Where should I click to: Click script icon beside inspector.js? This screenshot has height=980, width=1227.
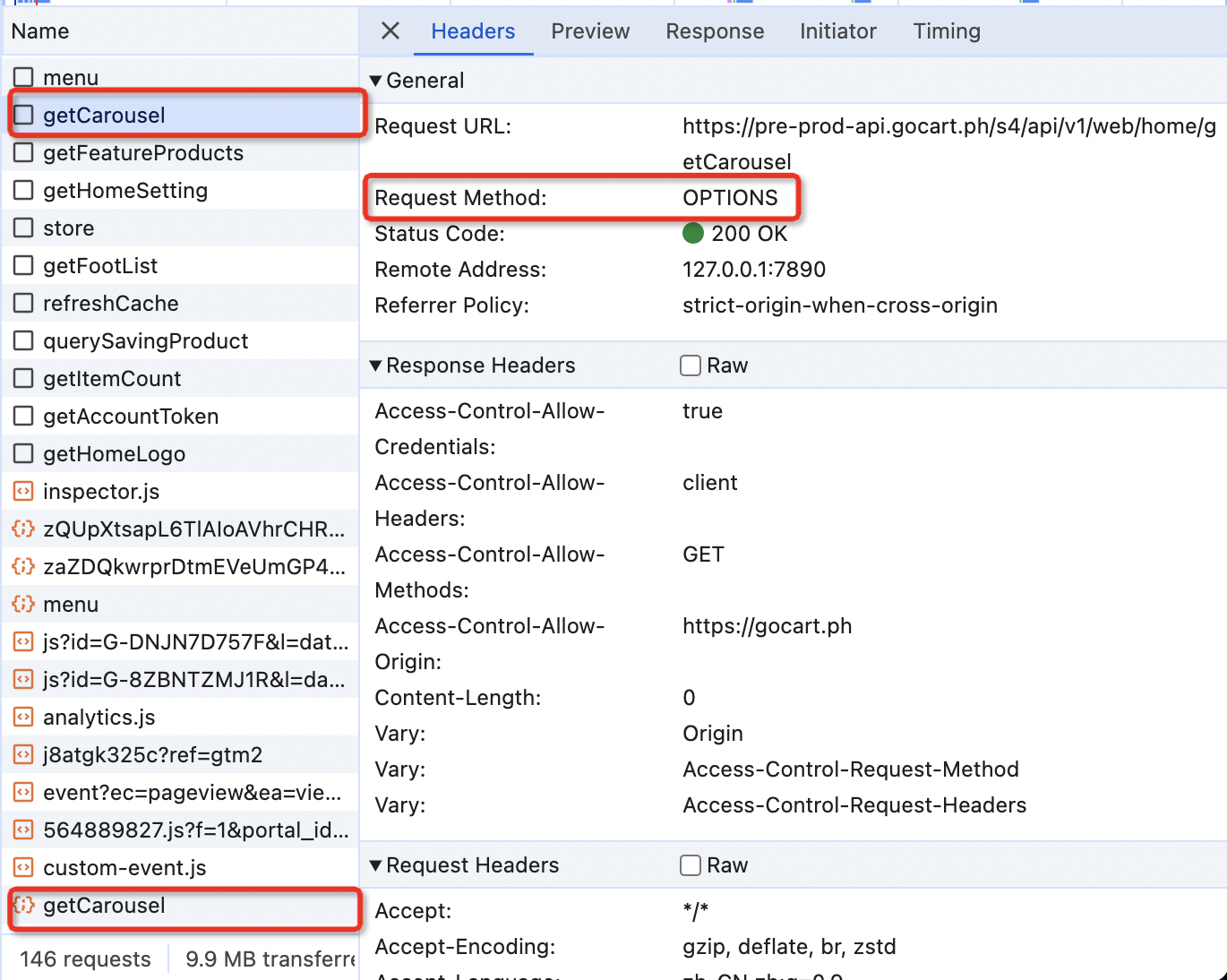click(23, 492)
